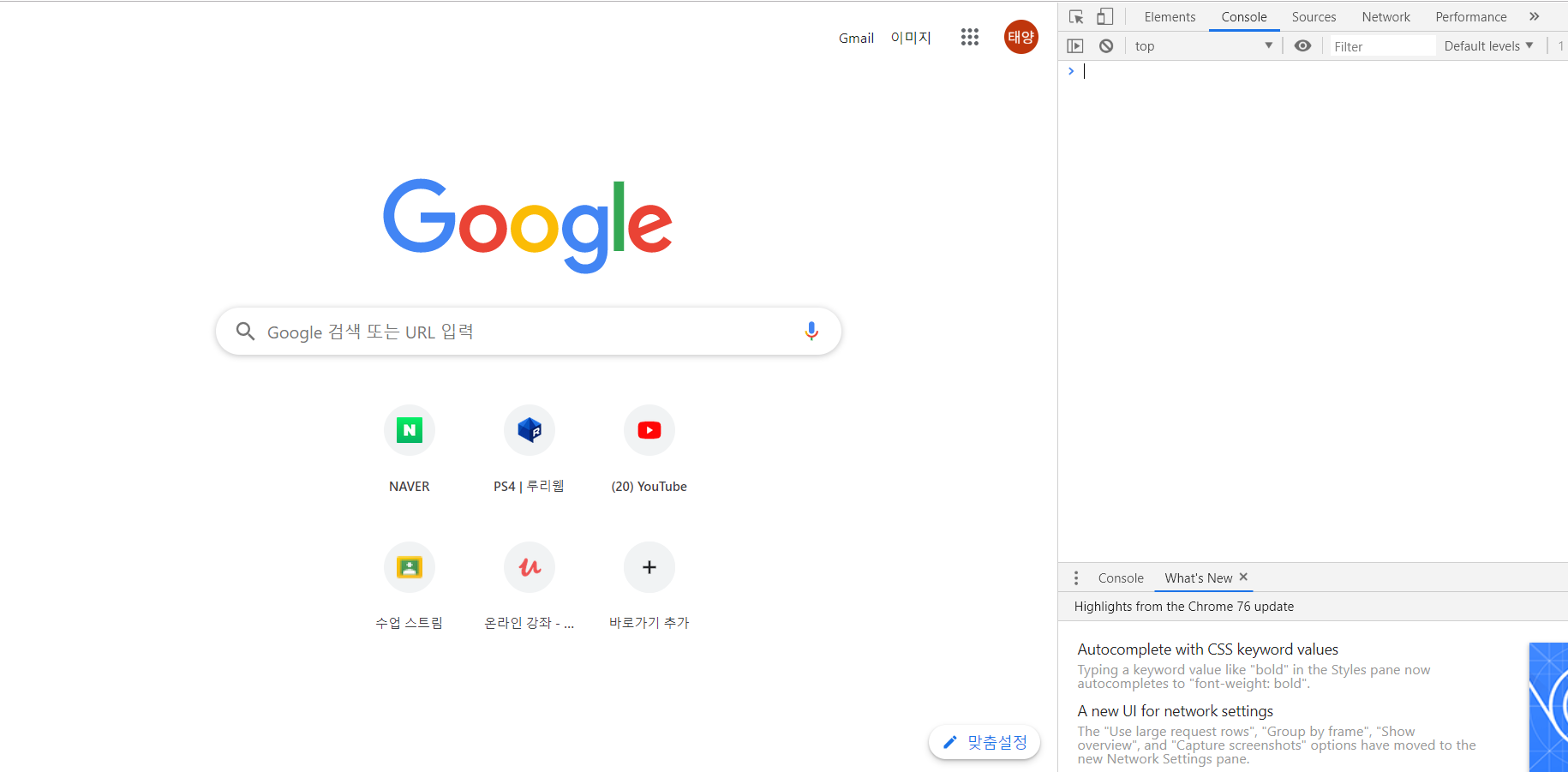Show more DevTools tabs
Image resolution: width=1568 pixels, height=772 pixels.
point(1534,16)
